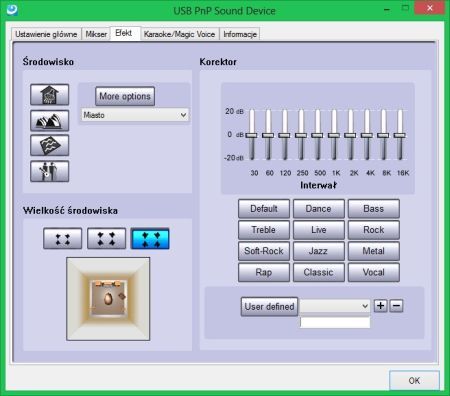Apply the Rock equalizer preset
Image resolution: width=450 pixels, height=396 pixels.
click(x=374, y=230)
